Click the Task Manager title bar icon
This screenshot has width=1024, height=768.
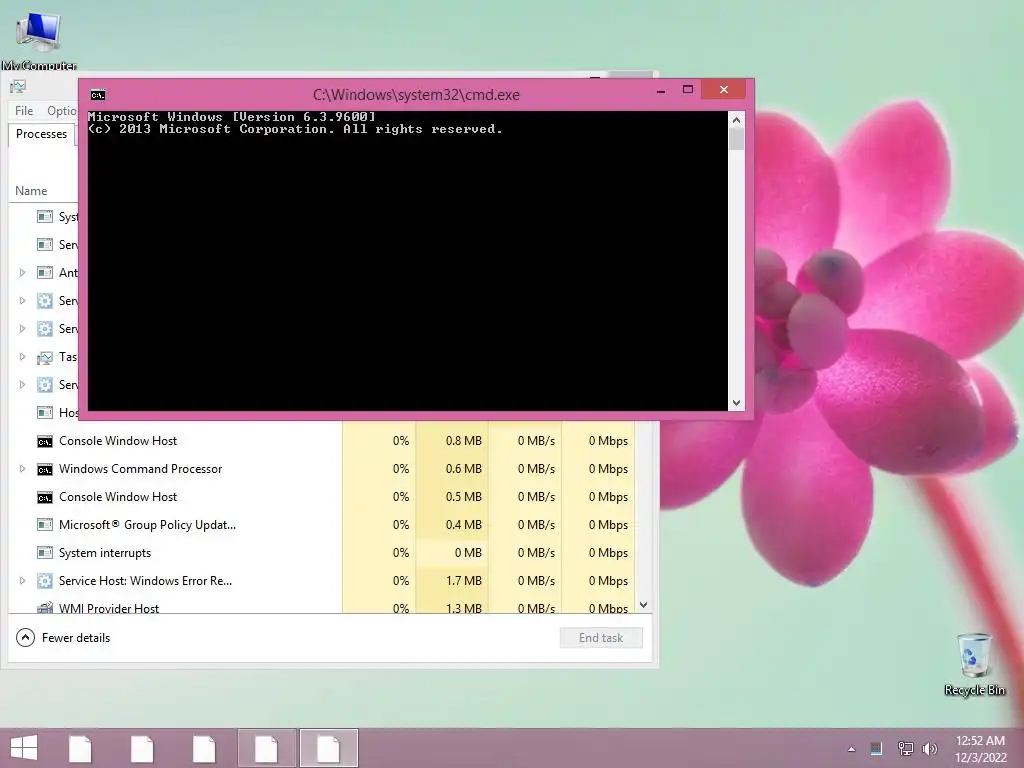(18, 86)
